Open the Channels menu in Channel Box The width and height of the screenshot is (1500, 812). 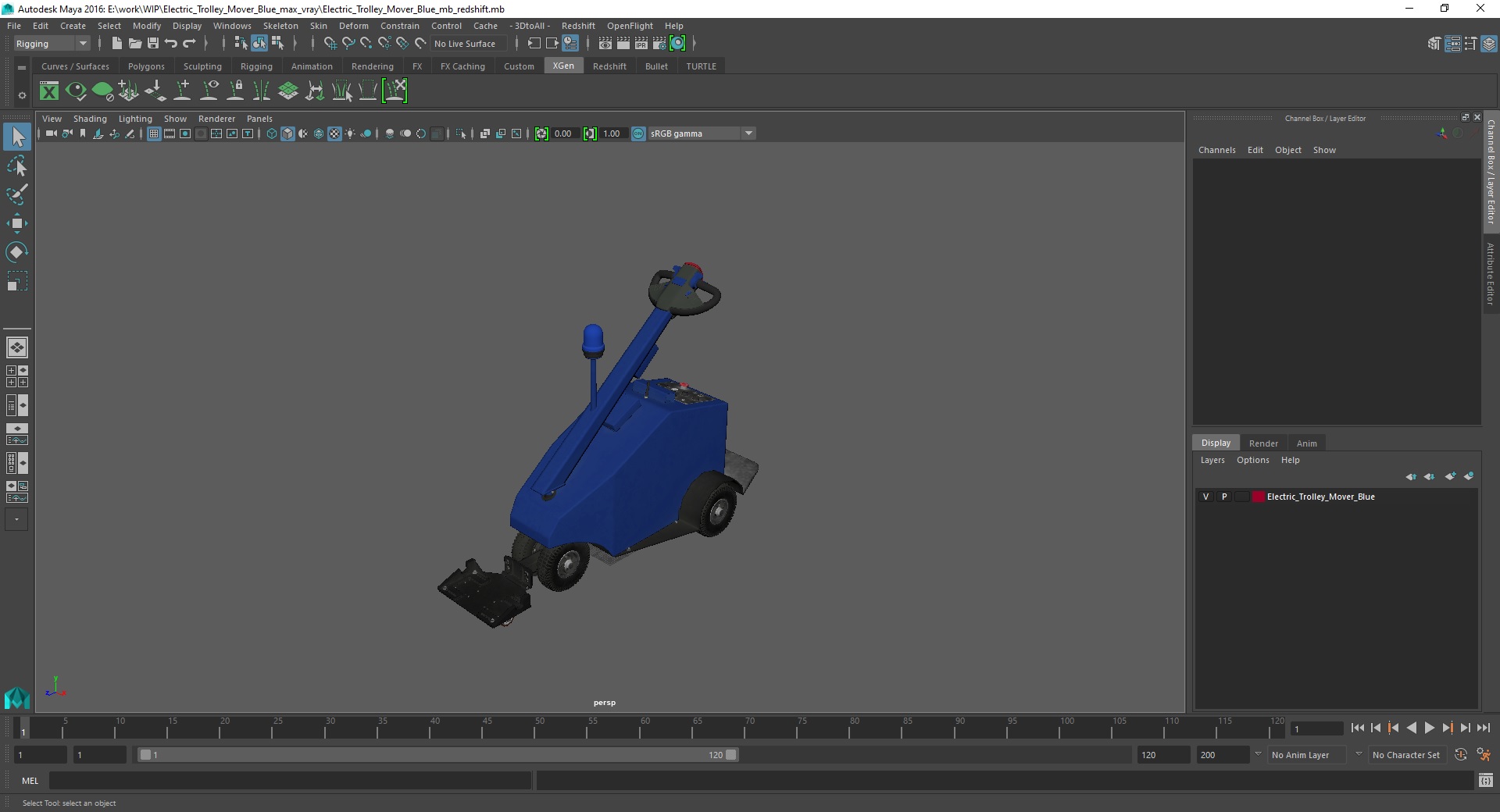point(1216,150)
